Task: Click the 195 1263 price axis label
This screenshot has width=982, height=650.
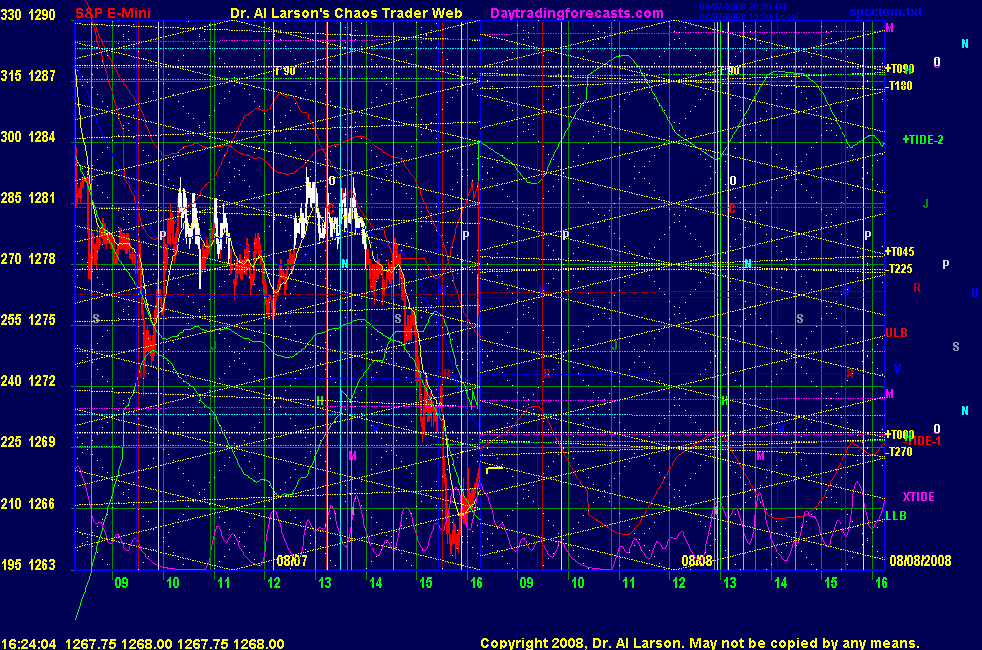Action: tap(28, 565)
